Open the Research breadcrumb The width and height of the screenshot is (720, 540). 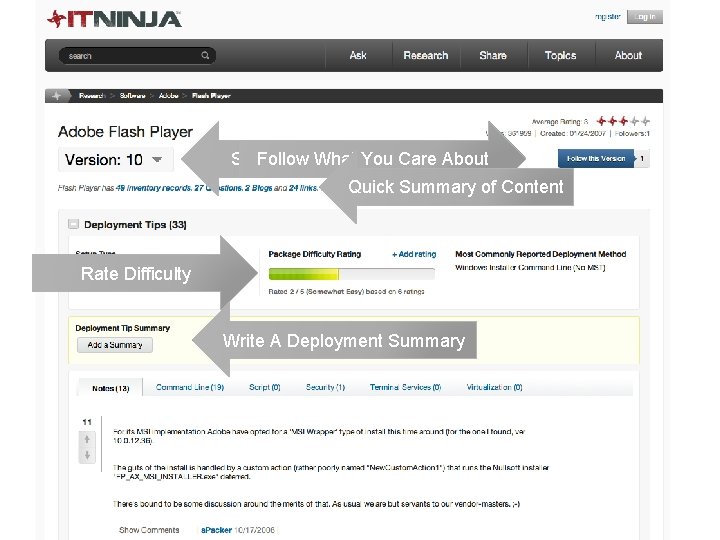92,96
